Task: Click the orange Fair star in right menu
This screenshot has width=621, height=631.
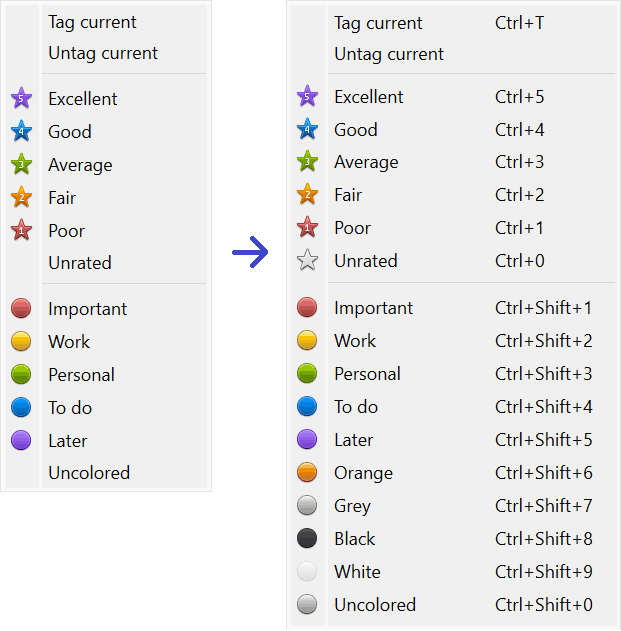Action: [x=307, y=195]
